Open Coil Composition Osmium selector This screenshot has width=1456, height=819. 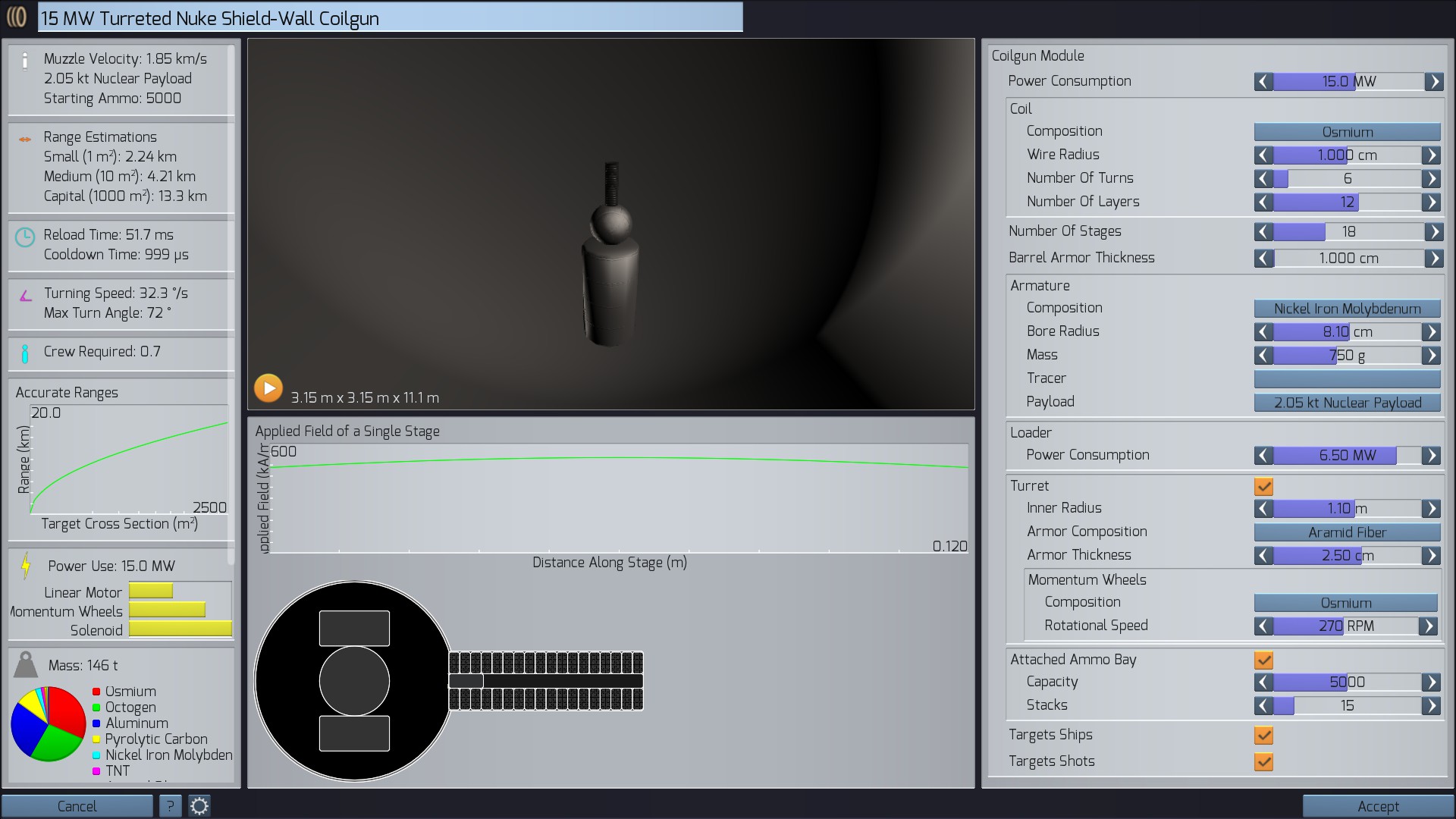click(x=1347, y=131)
